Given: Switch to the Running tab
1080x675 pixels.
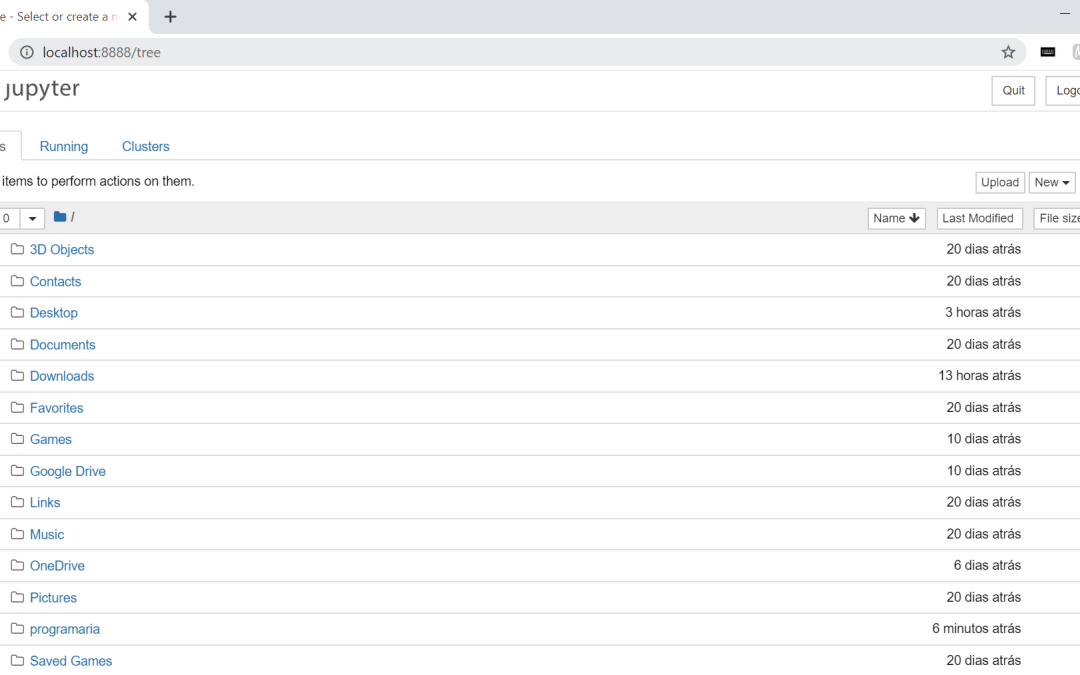Looking at the screenshot, I should (x=64, y=146).
